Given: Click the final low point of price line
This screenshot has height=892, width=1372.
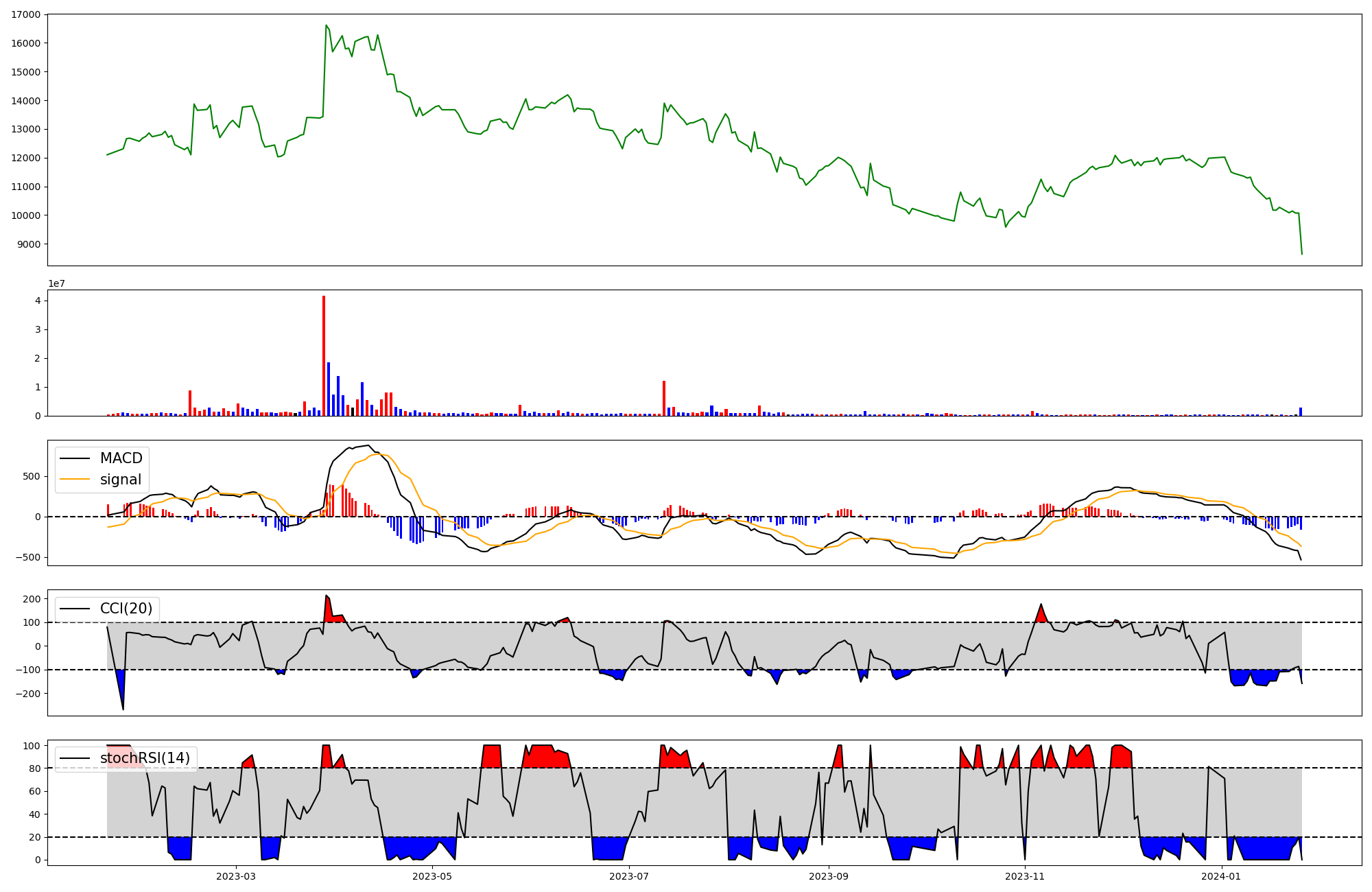Looking at the screenshot, I should [1301, 254].
